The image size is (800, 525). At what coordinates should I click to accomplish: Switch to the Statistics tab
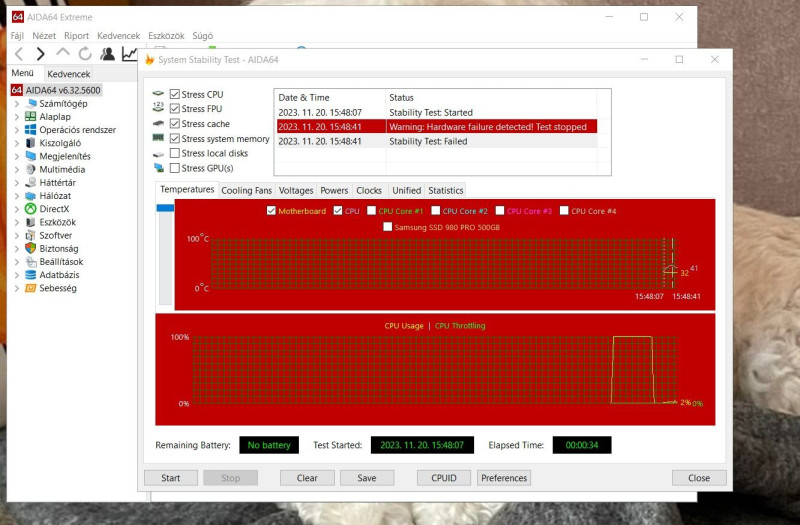[445, 190]
